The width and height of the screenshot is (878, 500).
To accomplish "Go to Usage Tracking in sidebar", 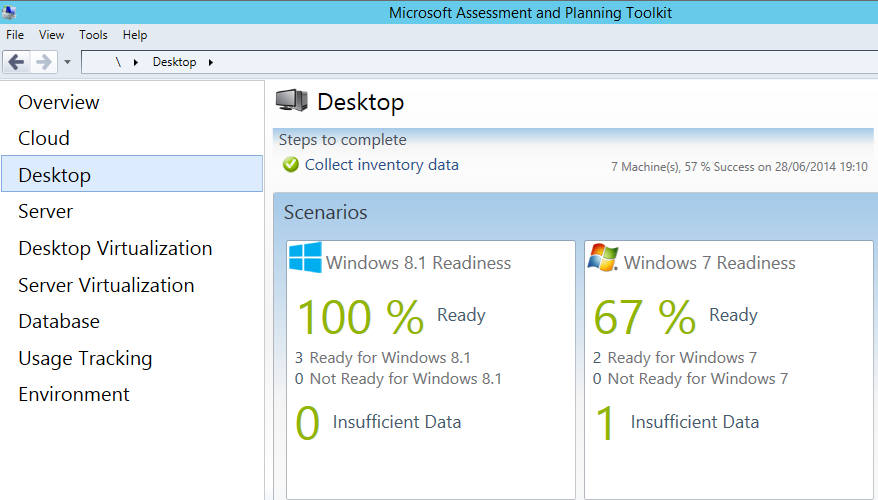I will (85, 358).
